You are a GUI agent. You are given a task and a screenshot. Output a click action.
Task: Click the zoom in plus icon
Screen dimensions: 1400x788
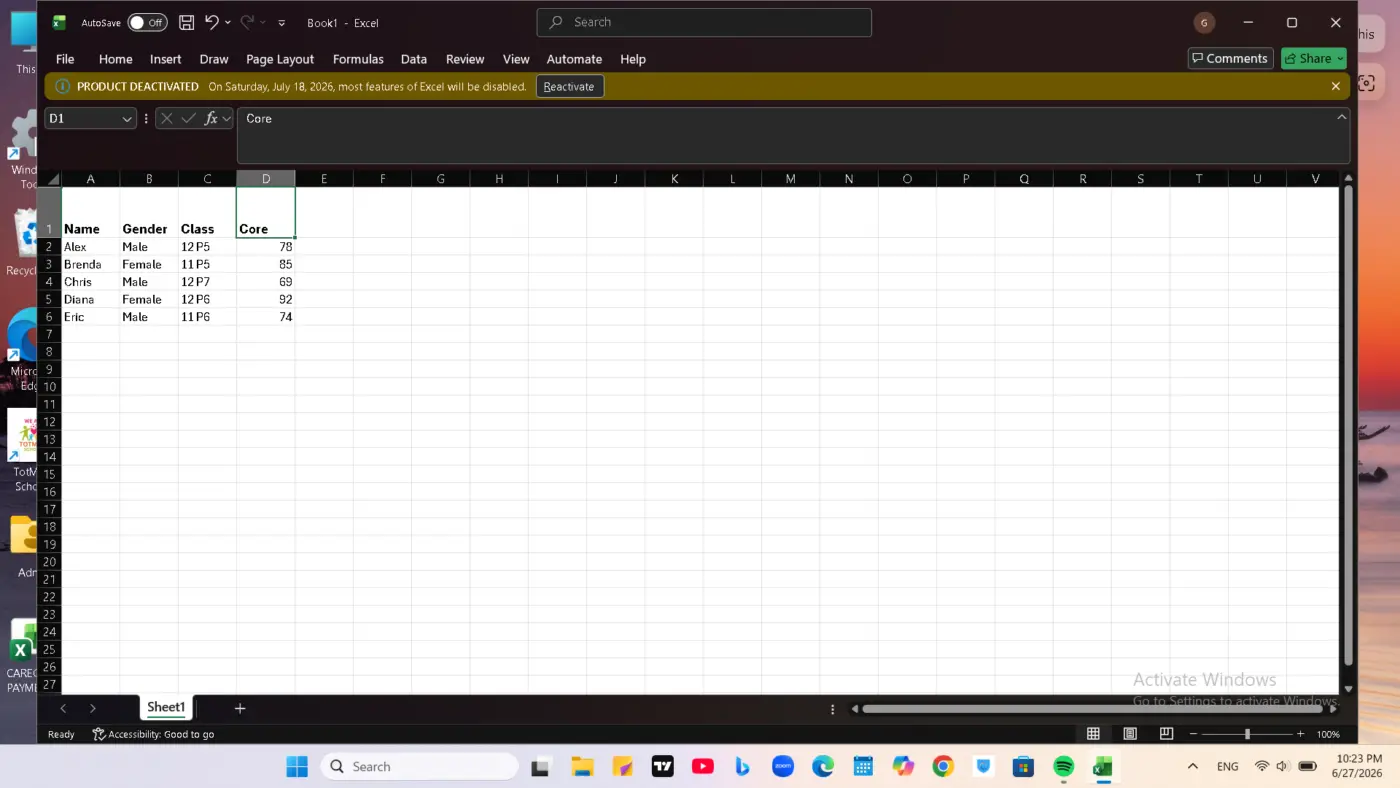pos(1300,734)
